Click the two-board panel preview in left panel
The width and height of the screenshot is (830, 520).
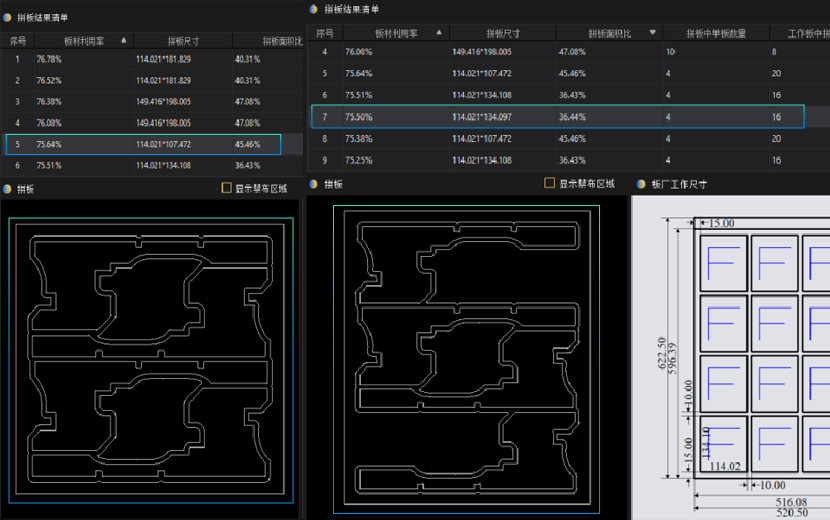pos(151,360)
